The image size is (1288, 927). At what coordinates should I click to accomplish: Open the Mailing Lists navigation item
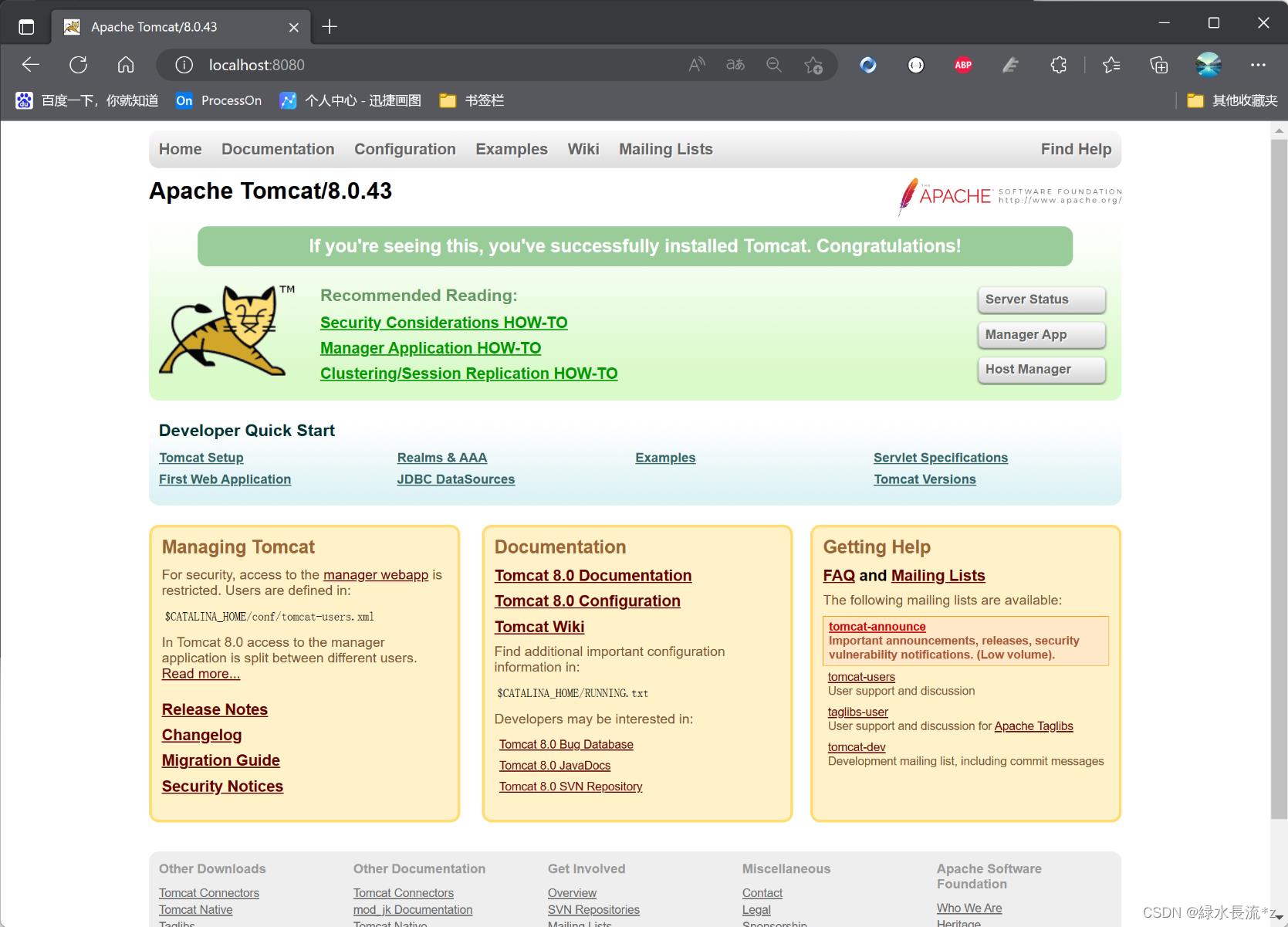click(666, 149)
